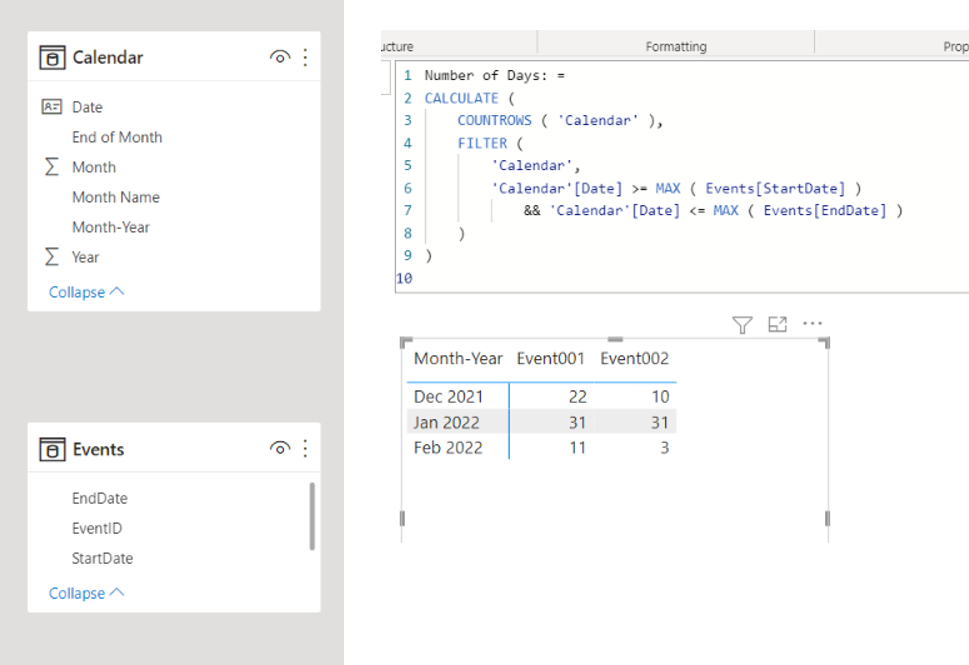Click the FILTER function in formula
The height and width of the screenshot is (665, 969).
pos(482,143)
